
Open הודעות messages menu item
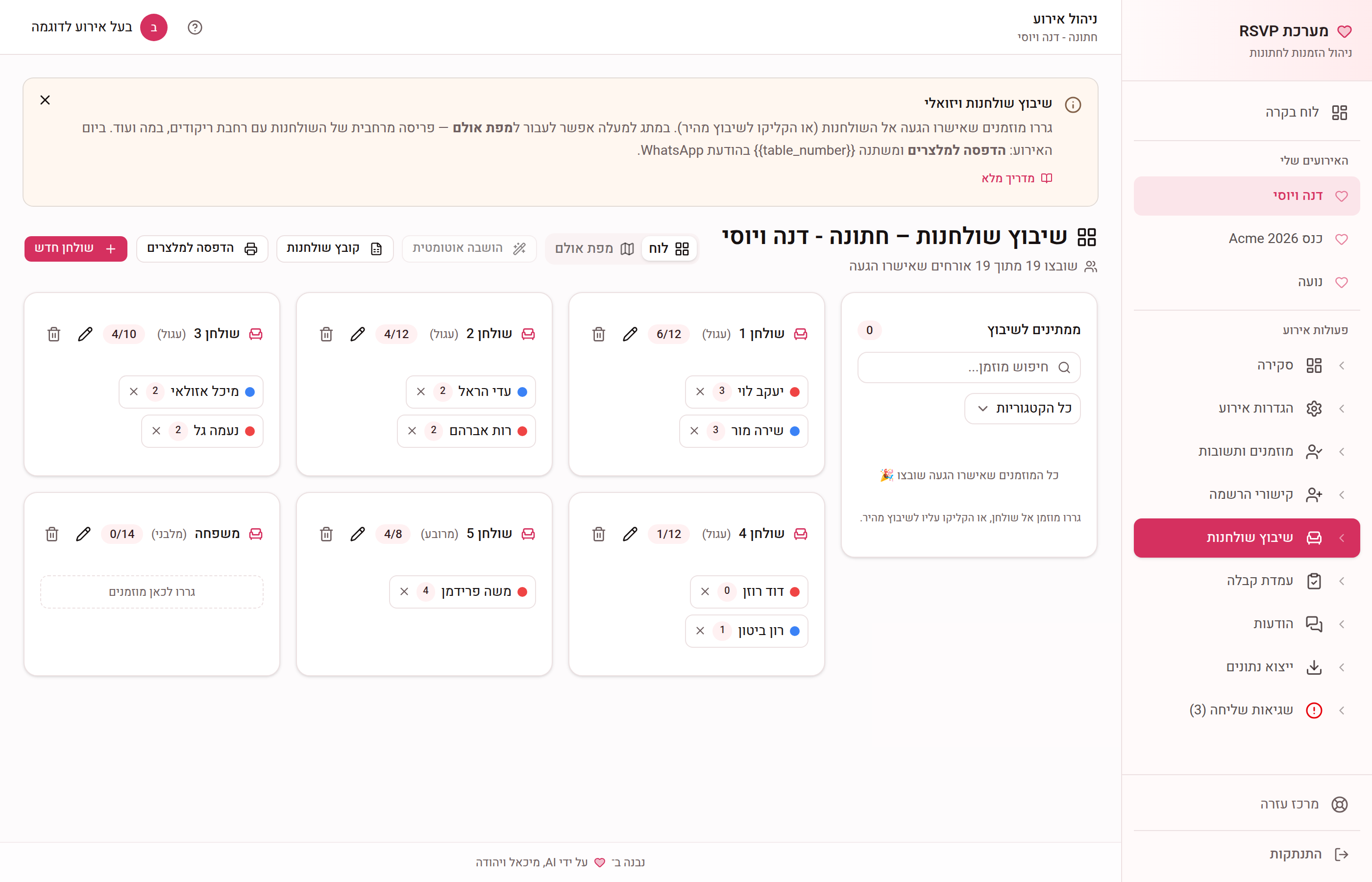pyautogui.click(x=1247, y=624)
